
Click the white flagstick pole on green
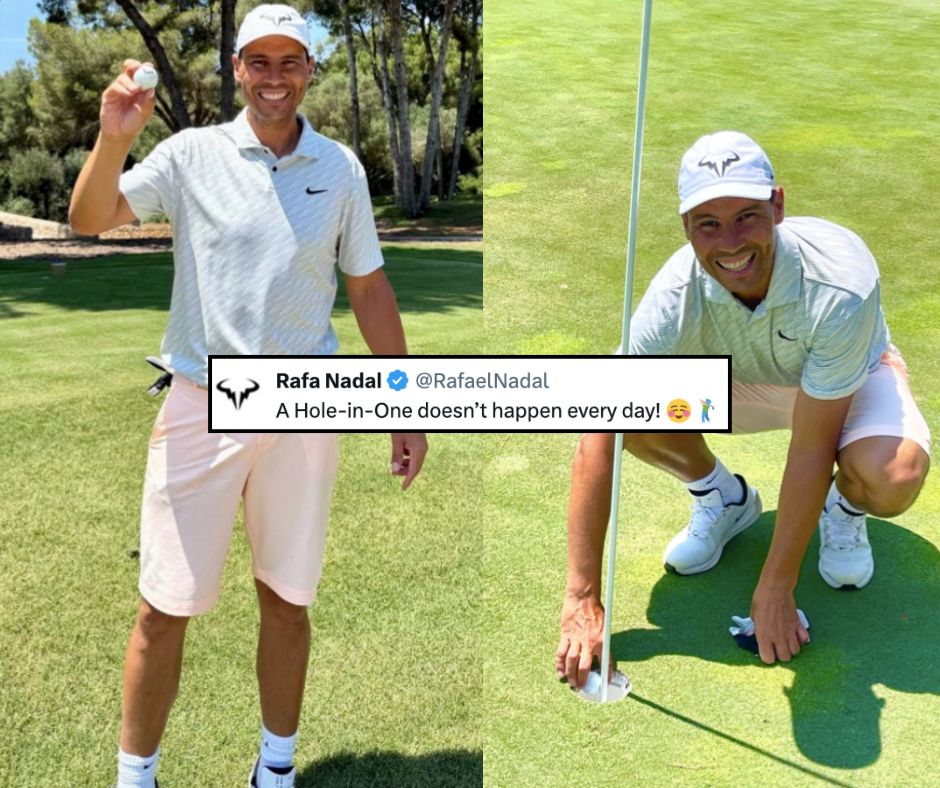628,351
